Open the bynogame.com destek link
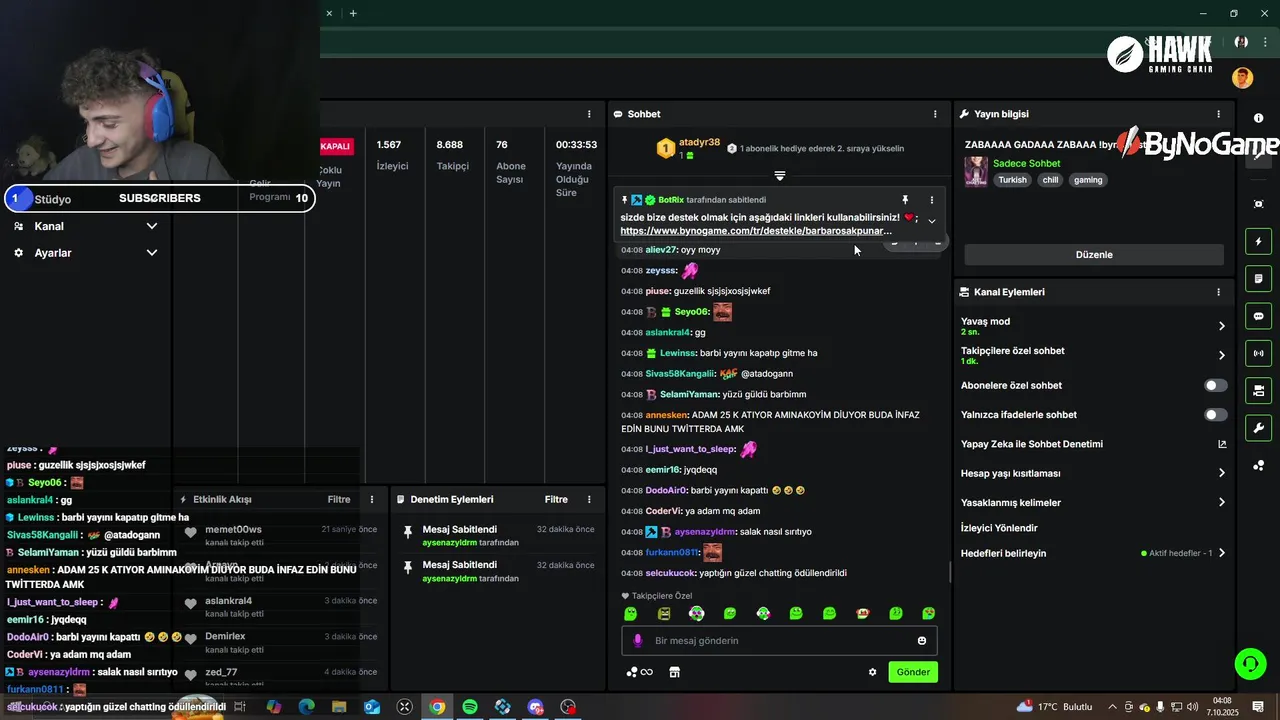Image resolution: width=1280 pixels, height=720 pixels. 756,231
